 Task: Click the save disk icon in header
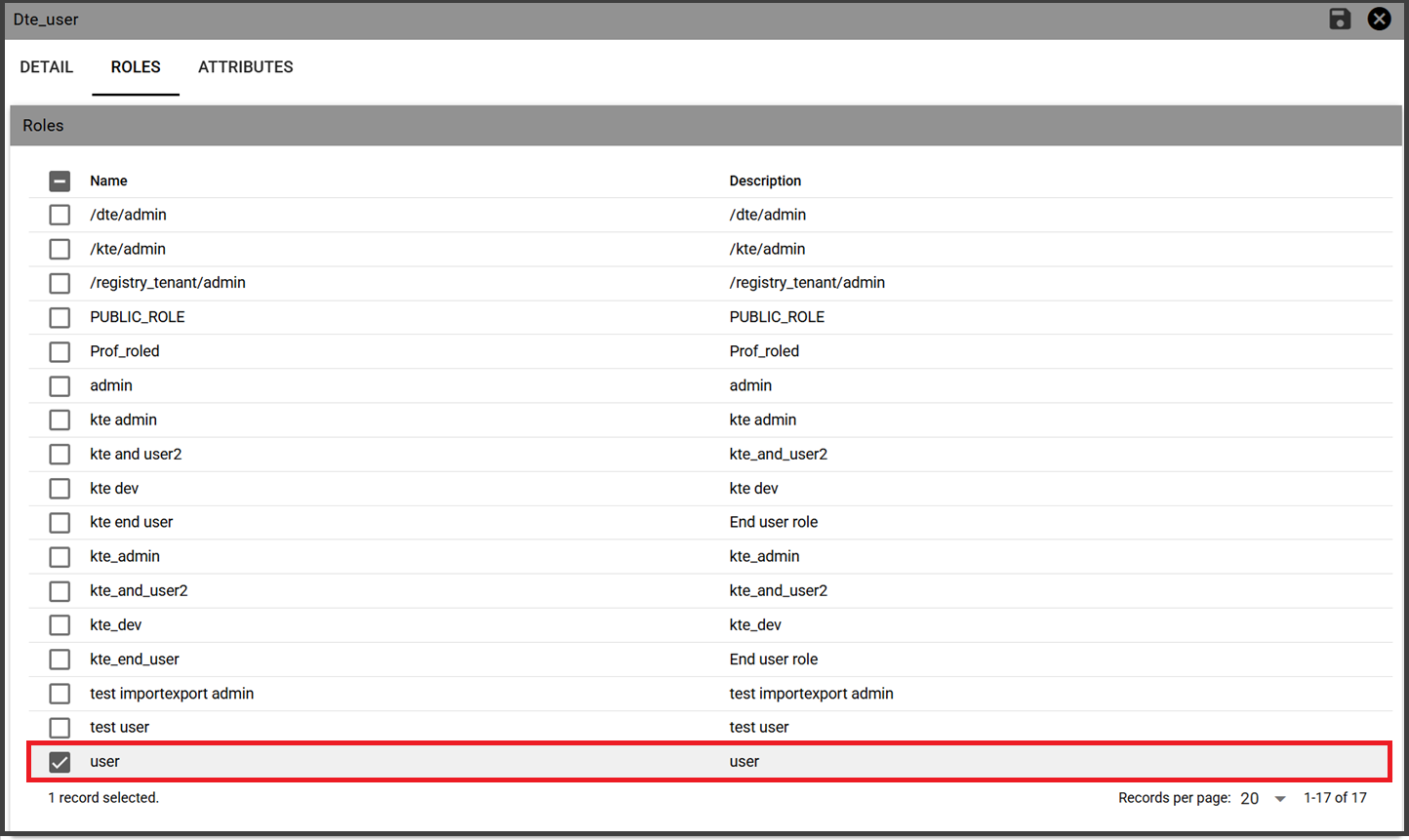pos(1340,19)
